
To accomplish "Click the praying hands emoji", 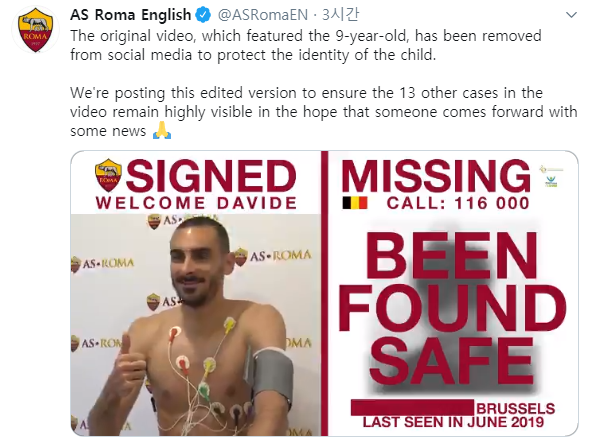I will (x=162, y=131).
